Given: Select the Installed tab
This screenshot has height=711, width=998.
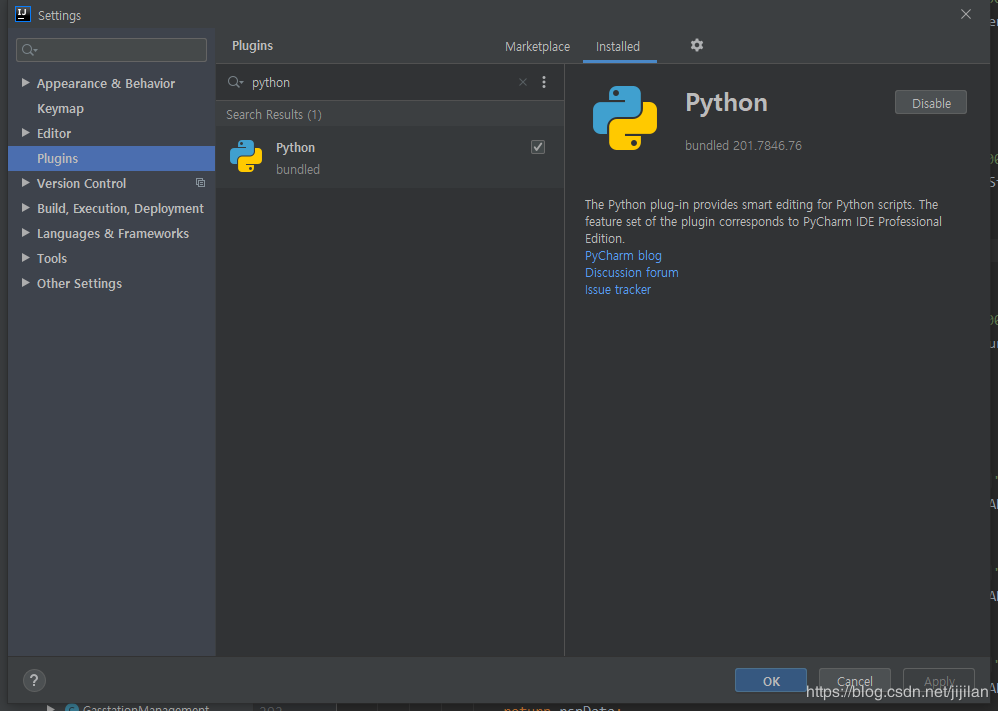Looking at the screenshot, I should (618, 47).
